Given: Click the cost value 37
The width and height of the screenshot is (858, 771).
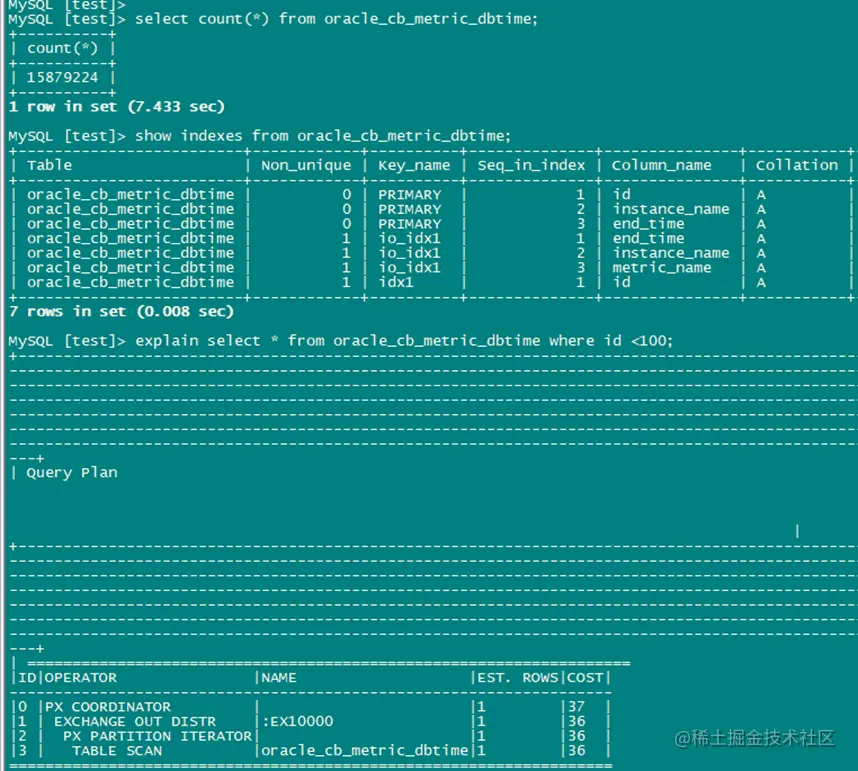Looking at the screenshot, I should point(576,707).
